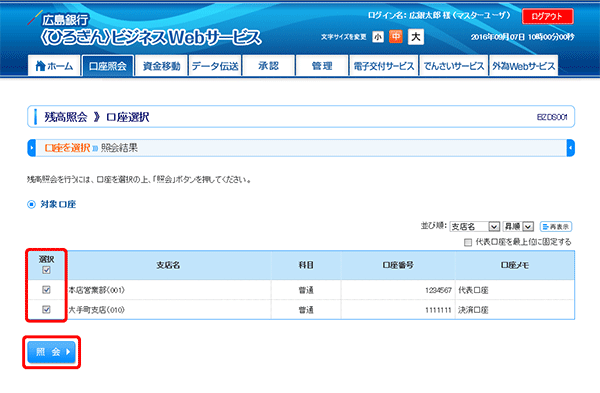Select the 口座照会 tab

click(108, 66)
